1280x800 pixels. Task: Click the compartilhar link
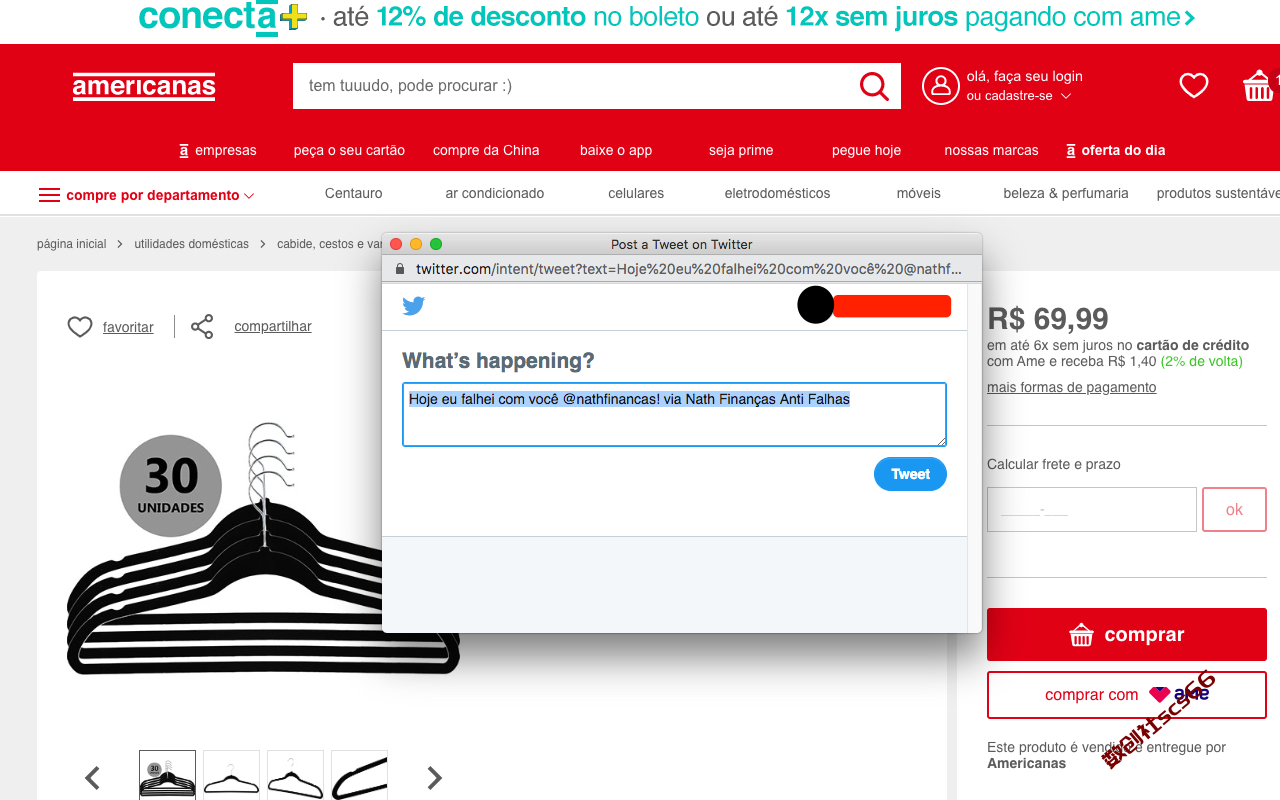(x=273, y=326)
